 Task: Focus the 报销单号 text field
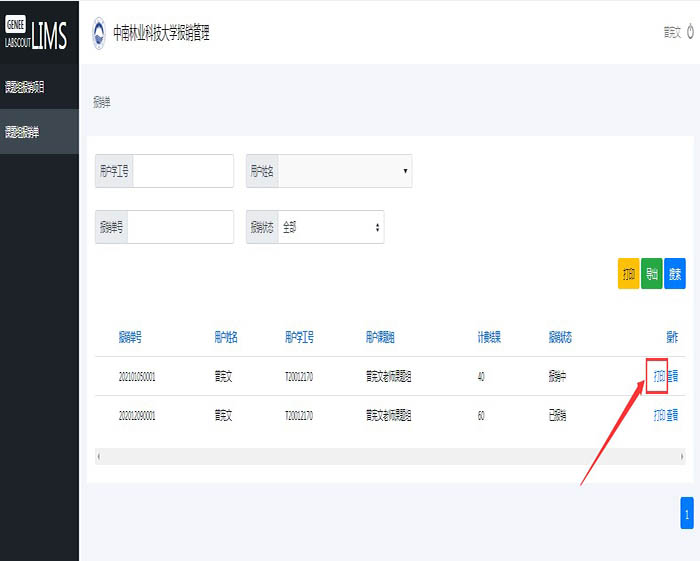click(x=180, y=227)
